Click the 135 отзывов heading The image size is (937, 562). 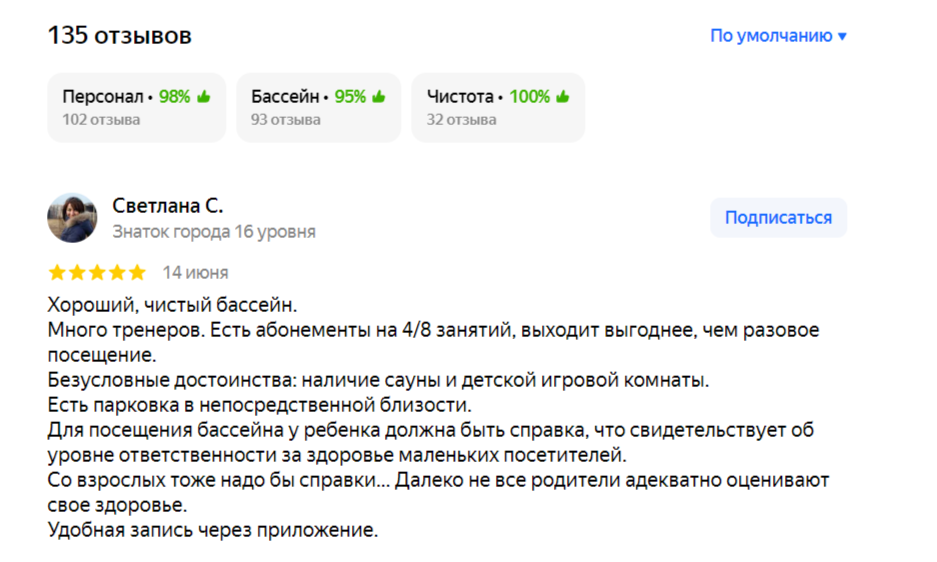click(120, 35)
